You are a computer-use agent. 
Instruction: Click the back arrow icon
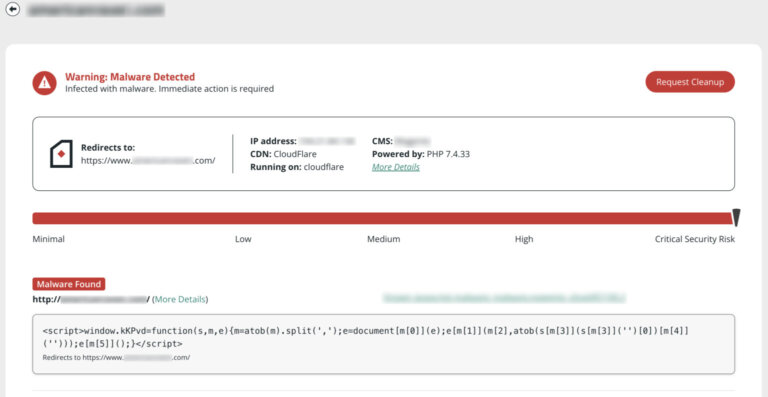pyautogui.click(x=13, y=9)
